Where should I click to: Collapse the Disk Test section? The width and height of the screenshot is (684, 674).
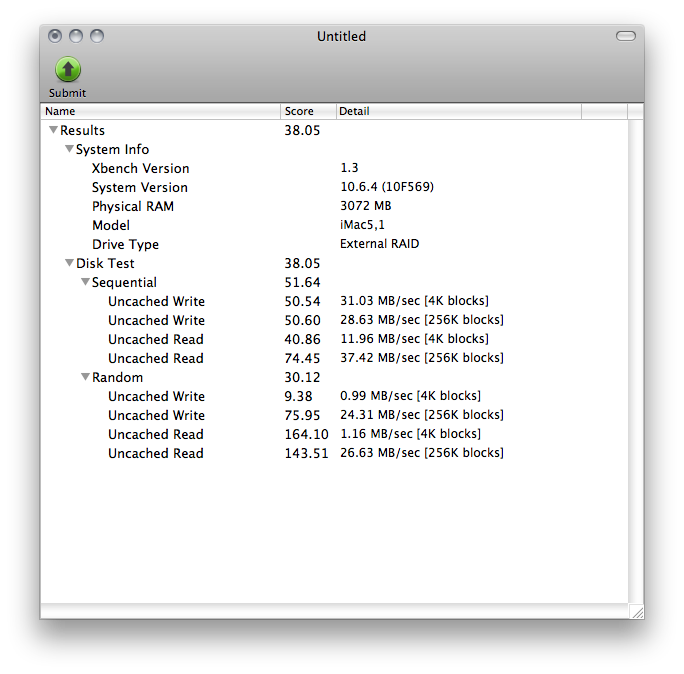(x=69, y=263)
